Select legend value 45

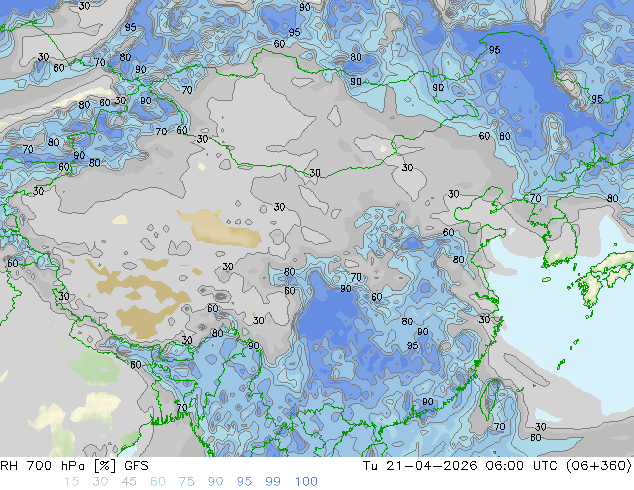pos(129,482)
